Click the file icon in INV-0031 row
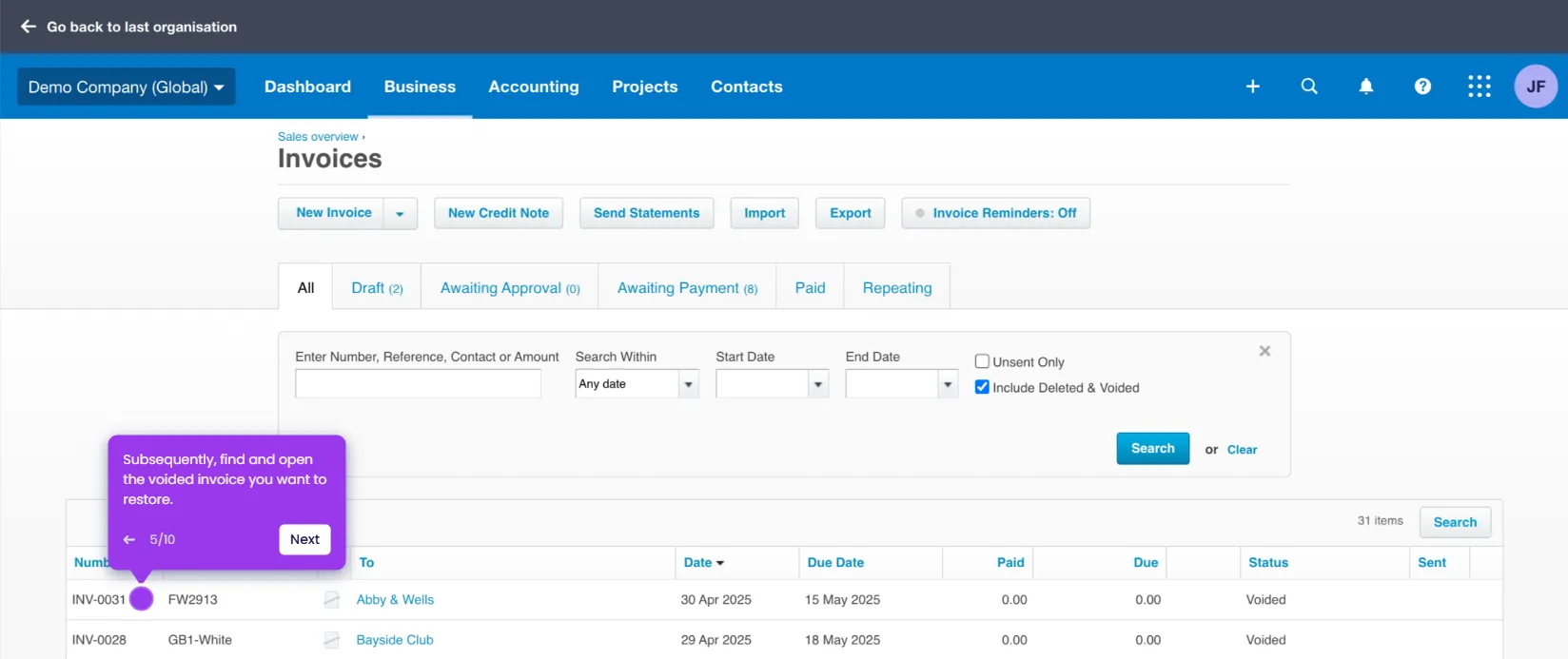The height and width of the screenshot is (659, 1568). click(x=332, y=600)
